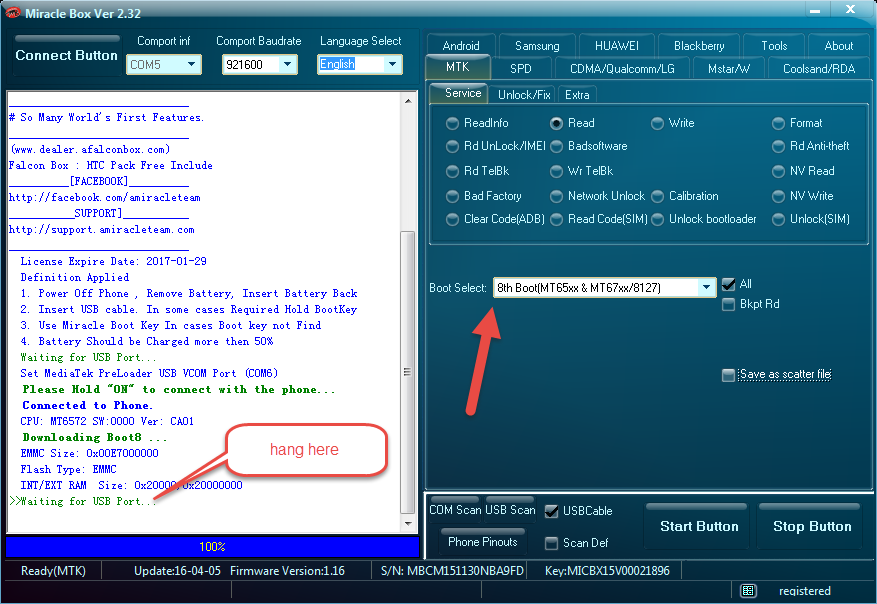Enable Save as scatter file checkbox
The image size is (877, 604).
(x=729, y=375)
